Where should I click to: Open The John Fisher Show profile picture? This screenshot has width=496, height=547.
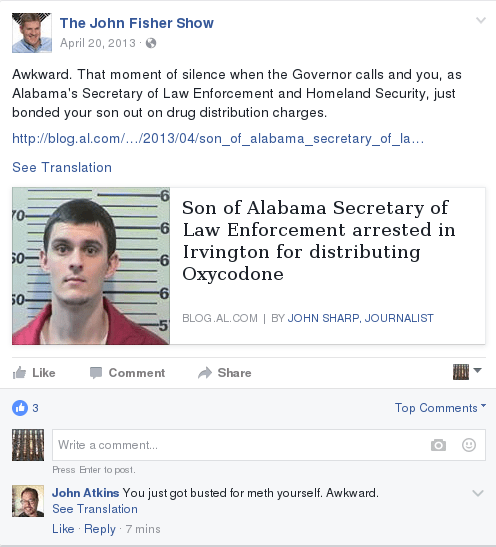click(32, 33)
